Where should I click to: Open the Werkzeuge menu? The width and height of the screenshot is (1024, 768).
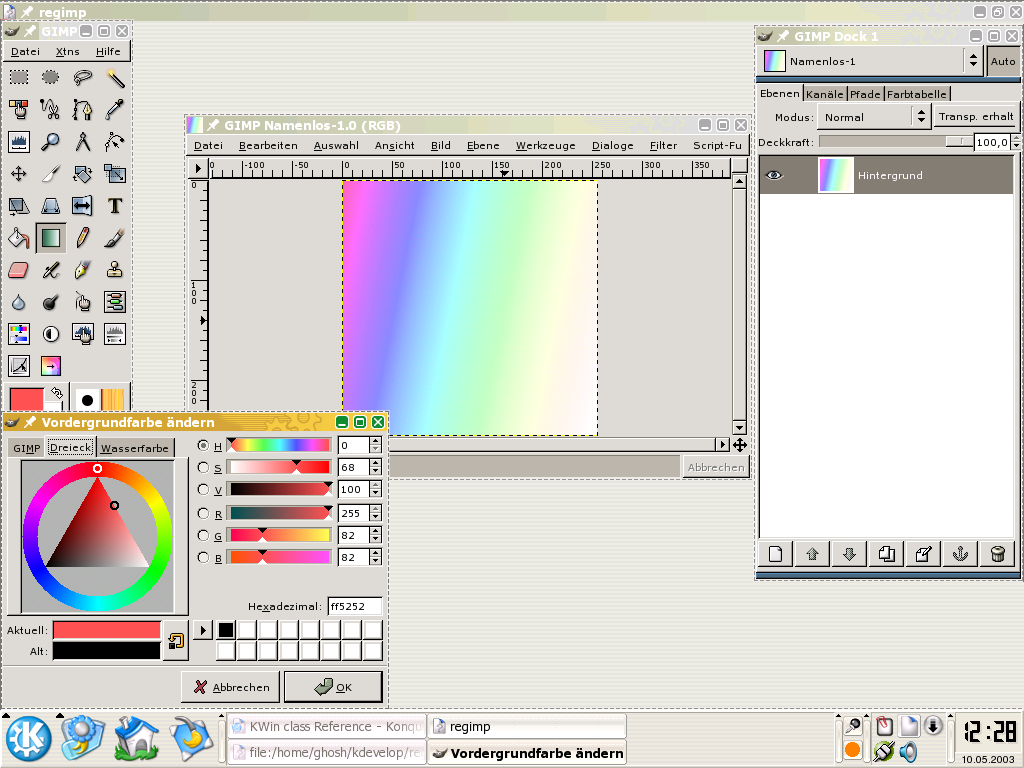click(x=545, y=146)
